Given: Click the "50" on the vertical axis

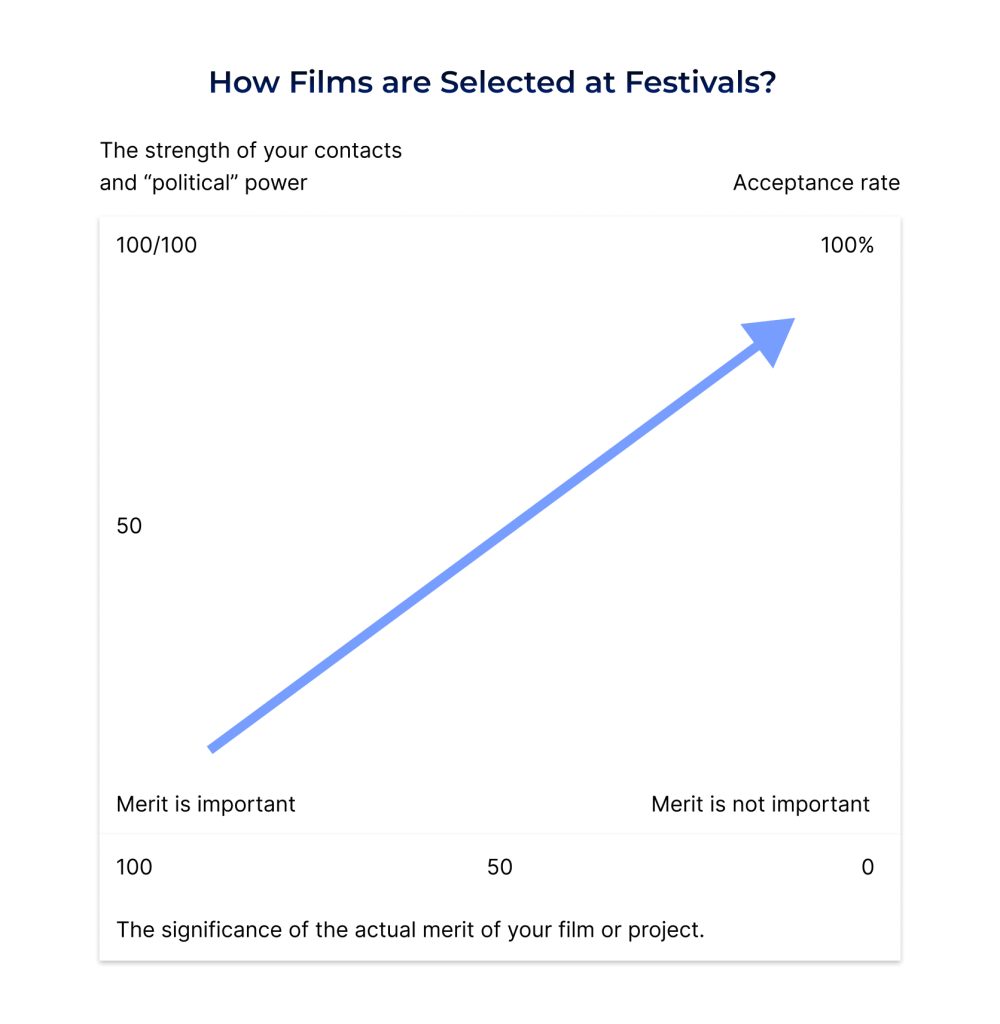Looking at the screenshot, I should (130, 526).
